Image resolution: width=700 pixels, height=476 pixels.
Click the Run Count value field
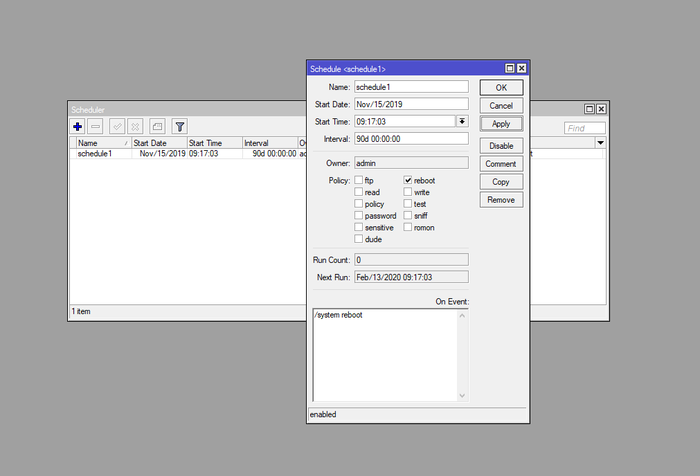point(411,260)
